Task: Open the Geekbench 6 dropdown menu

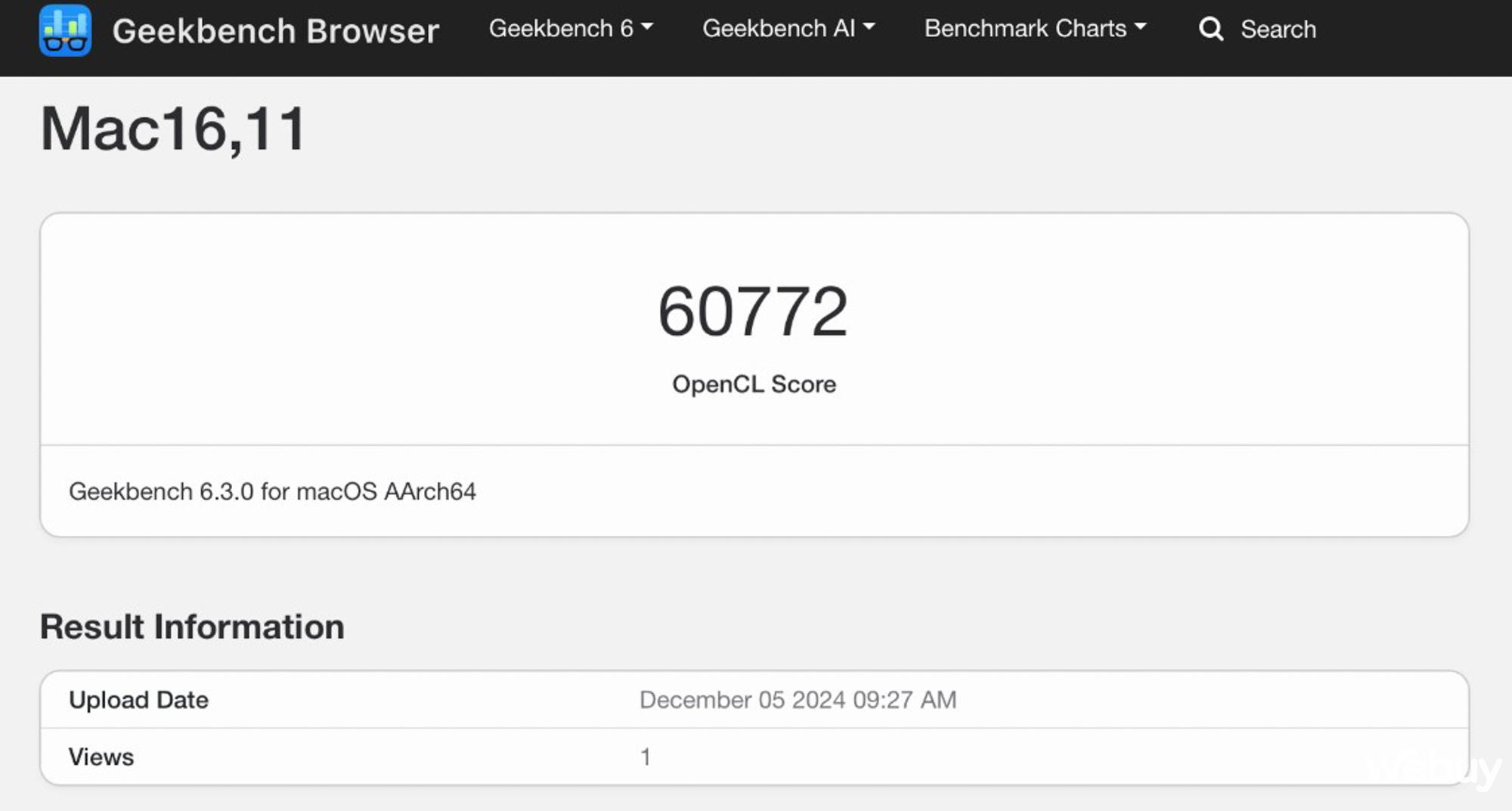Action: tap(570, 29)
